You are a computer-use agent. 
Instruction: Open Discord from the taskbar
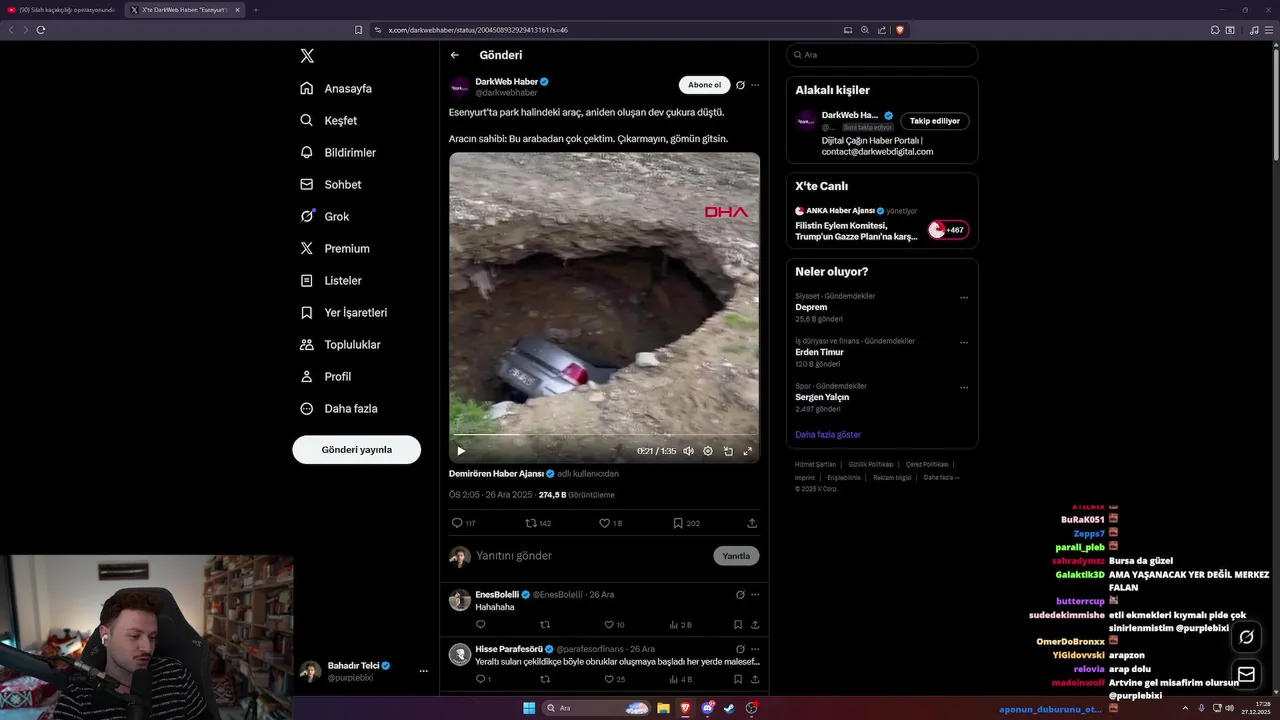point(707,708)
